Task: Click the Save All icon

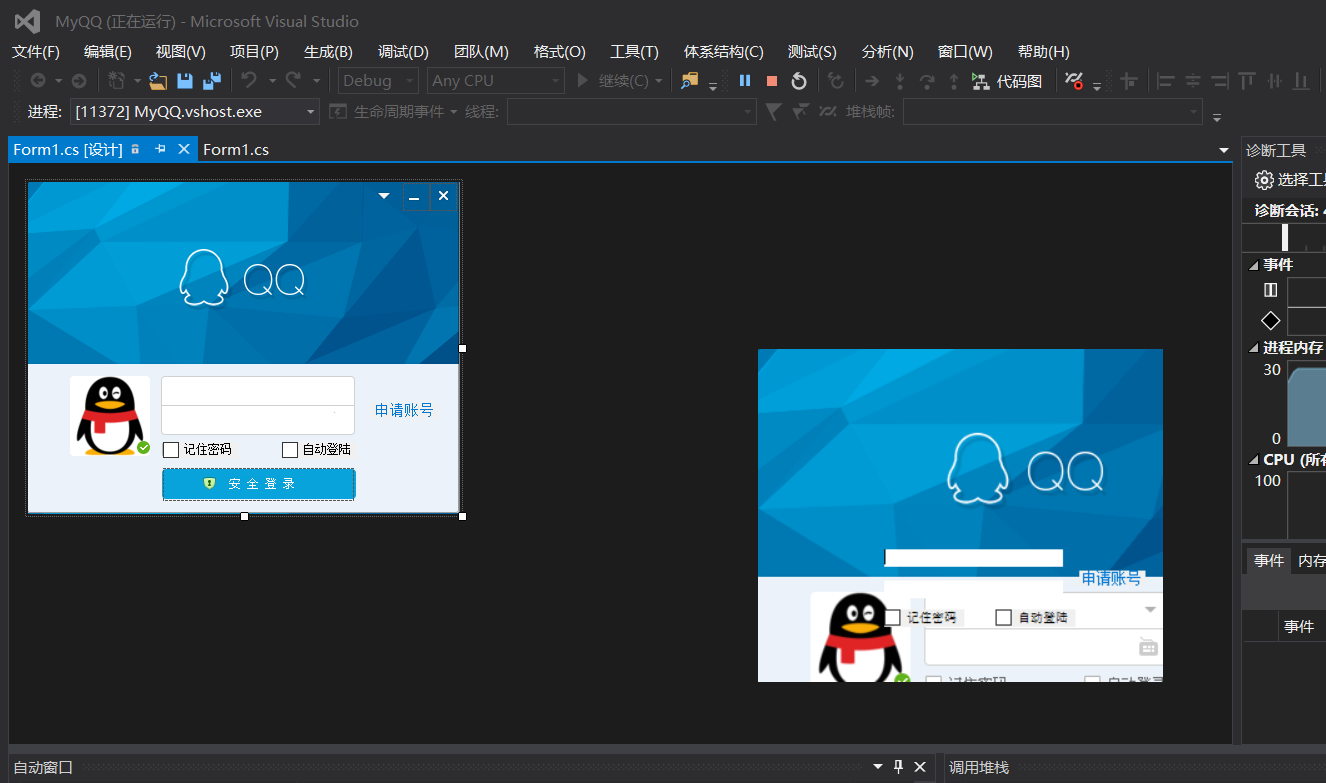Action: click(x=212, y=81)
